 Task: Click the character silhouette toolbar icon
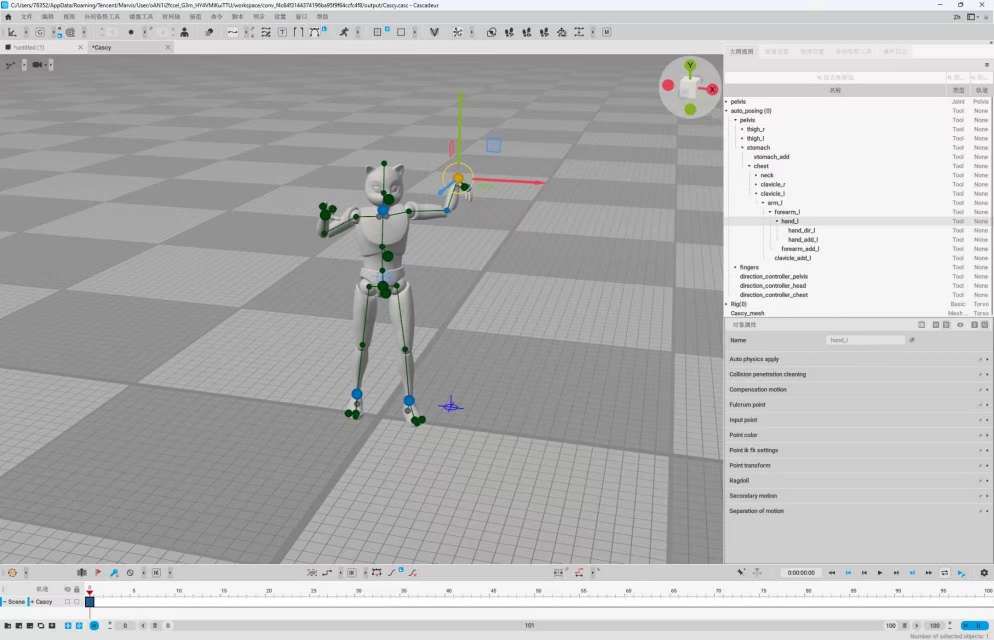point(184,32)
